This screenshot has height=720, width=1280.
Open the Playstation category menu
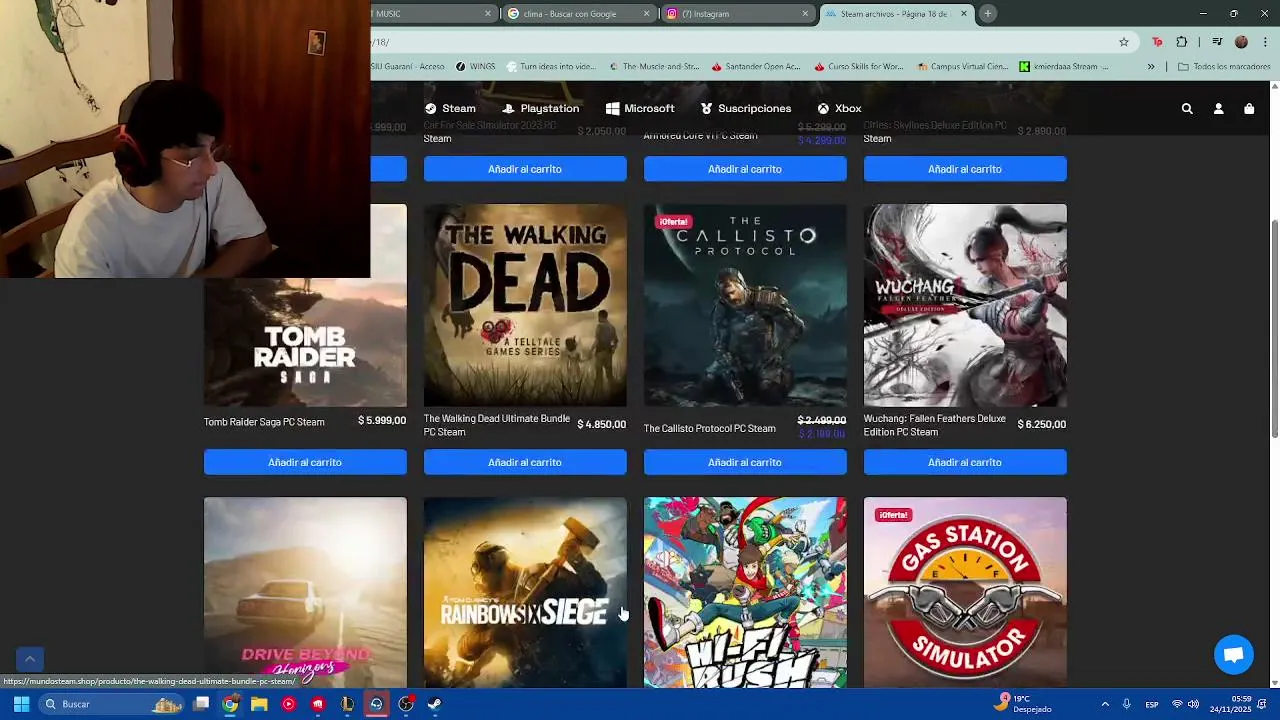[541, 108]
